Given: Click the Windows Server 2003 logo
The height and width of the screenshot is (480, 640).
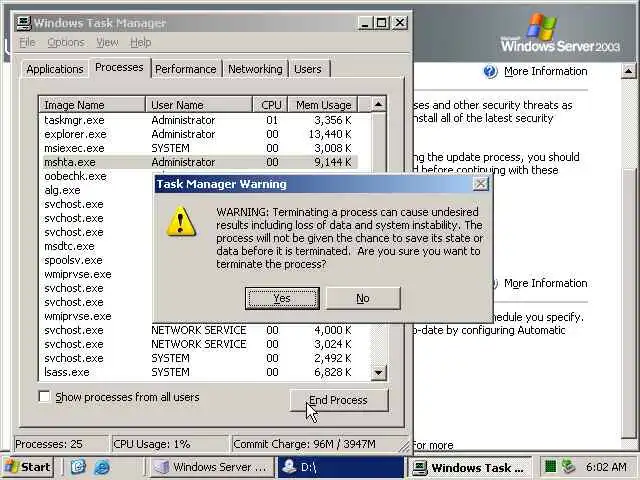Looking at the screenshot, I should pos(560,33).
